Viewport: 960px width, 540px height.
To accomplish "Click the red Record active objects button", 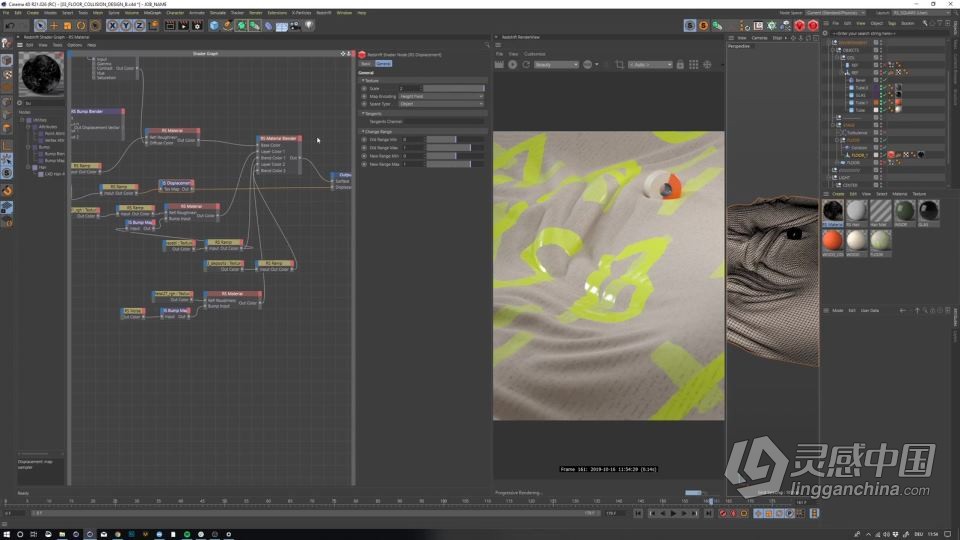I will [723, 514].
